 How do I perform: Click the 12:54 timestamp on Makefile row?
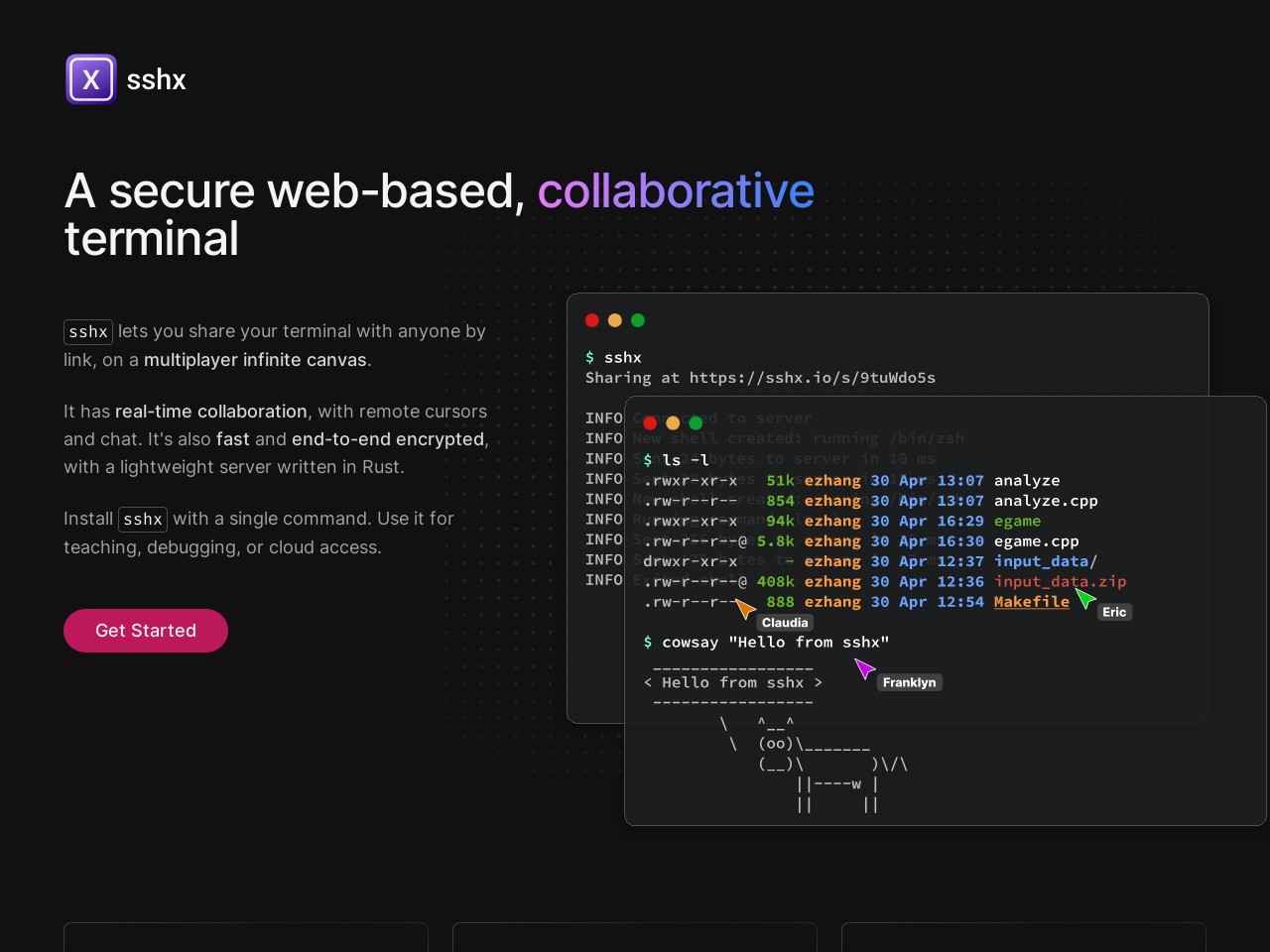960,602
